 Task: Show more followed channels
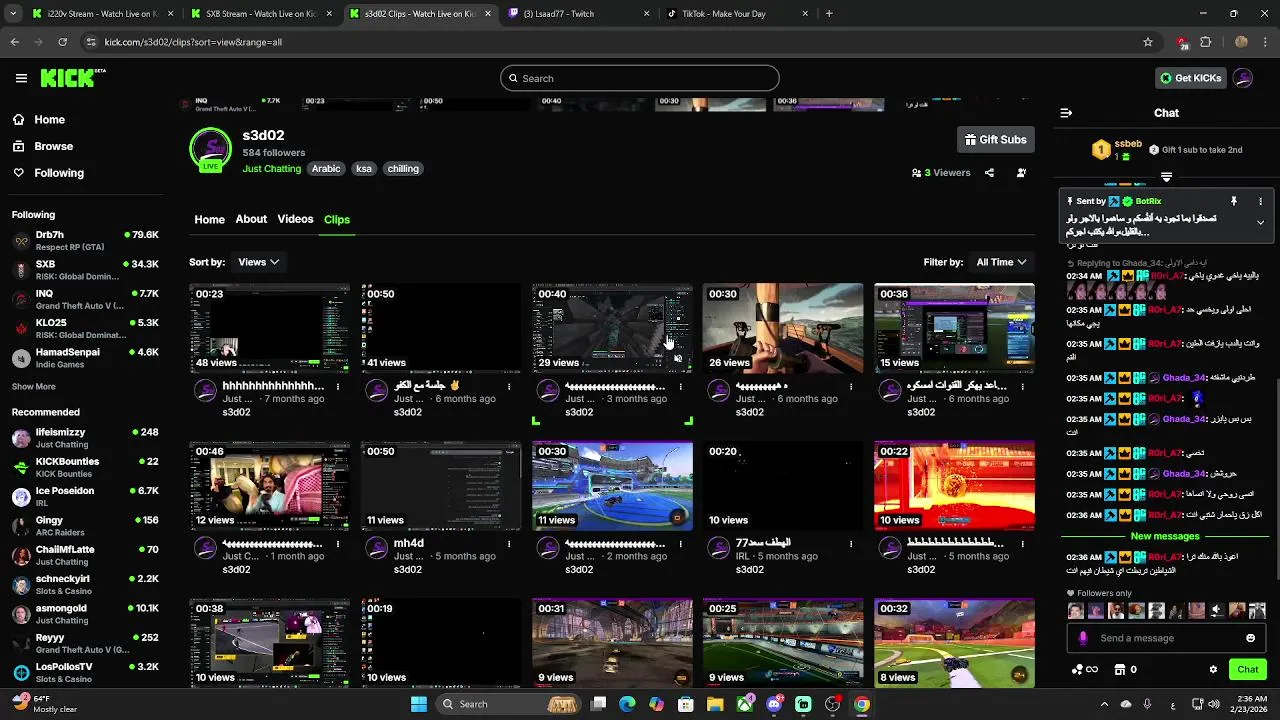click(34, 386)
